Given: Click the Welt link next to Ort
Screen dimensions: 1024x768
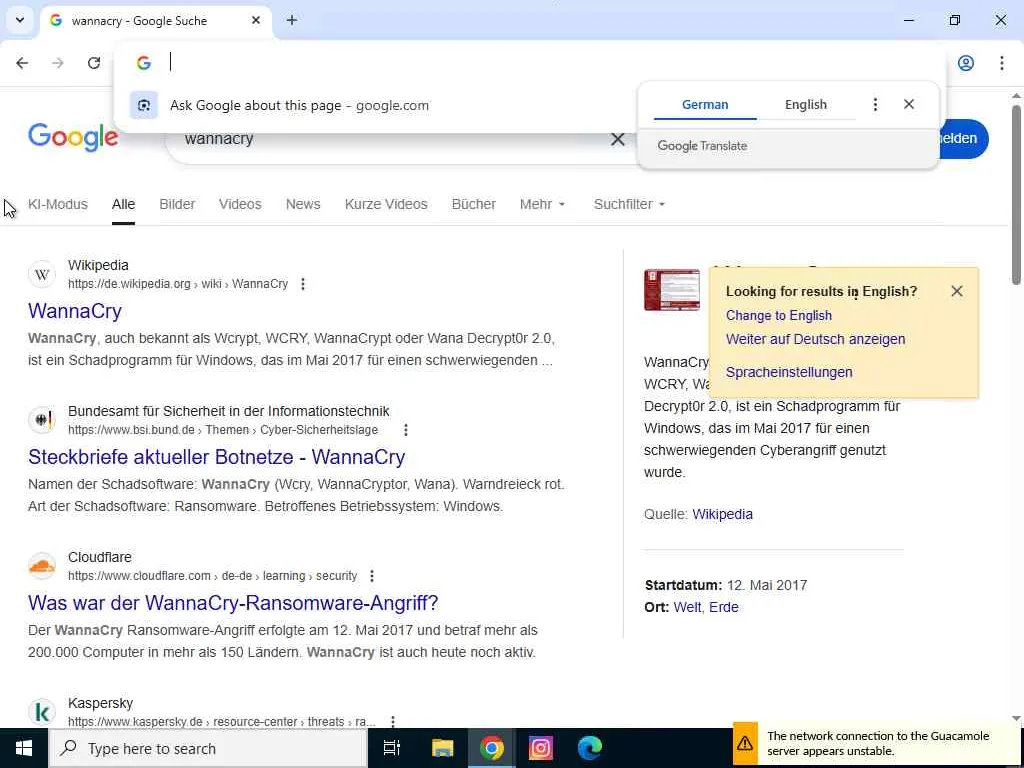Looking at the screenshot, I should (688, 607).
